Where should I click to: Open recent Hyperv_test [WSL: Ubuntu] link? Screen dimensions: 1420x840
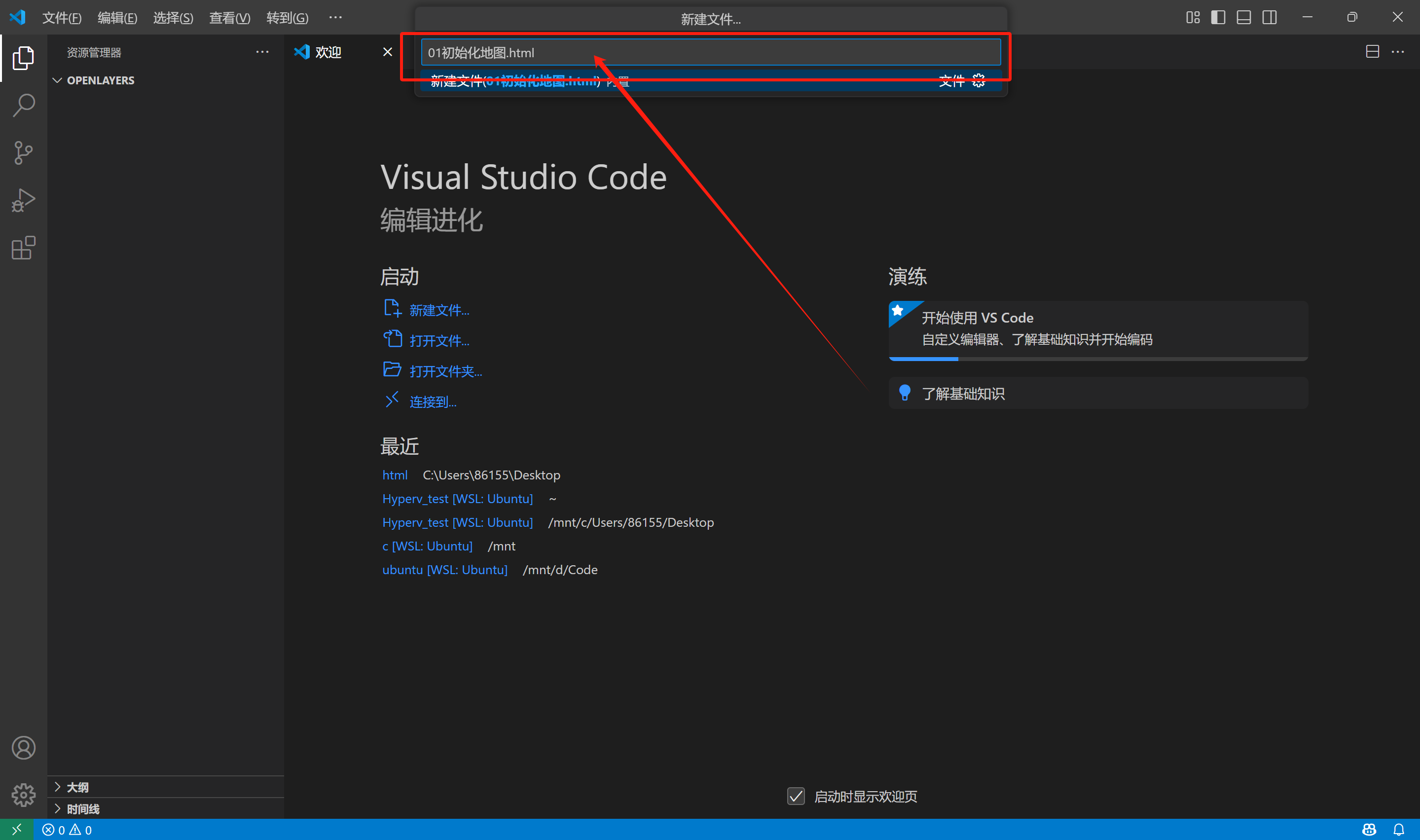[457, 499]
